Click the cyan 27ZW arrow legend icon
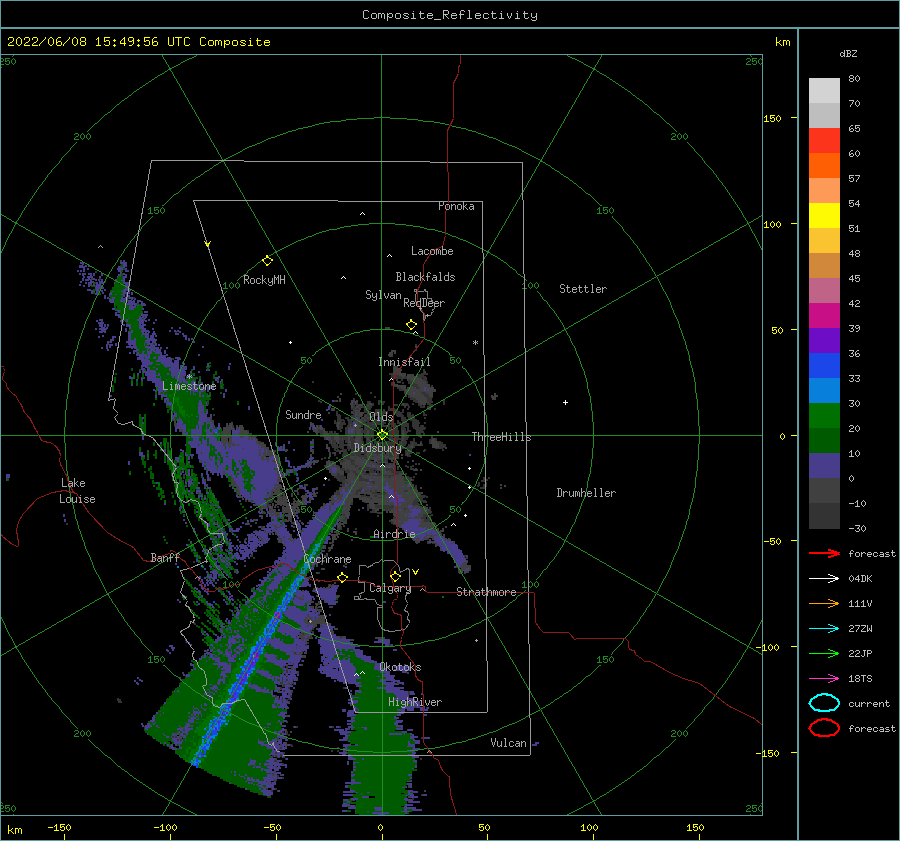Screen dimensions: 900x841 coord(824,628)
